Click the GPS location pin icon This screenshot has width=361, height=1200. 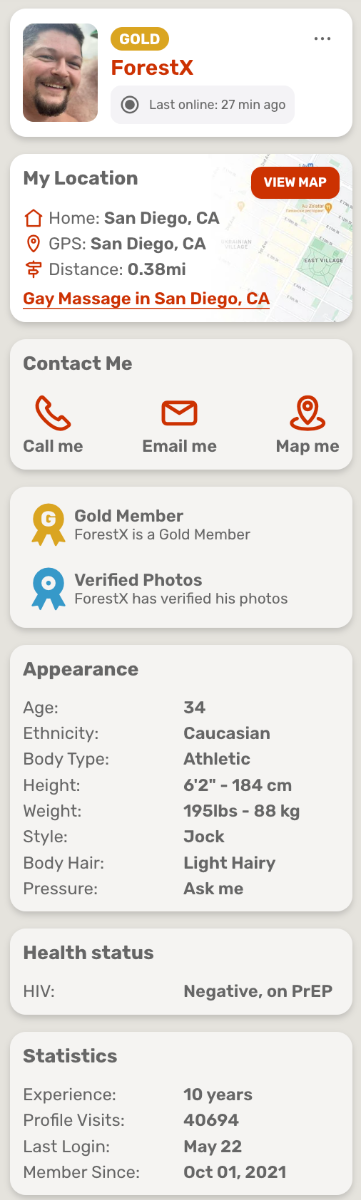point(34,243)
